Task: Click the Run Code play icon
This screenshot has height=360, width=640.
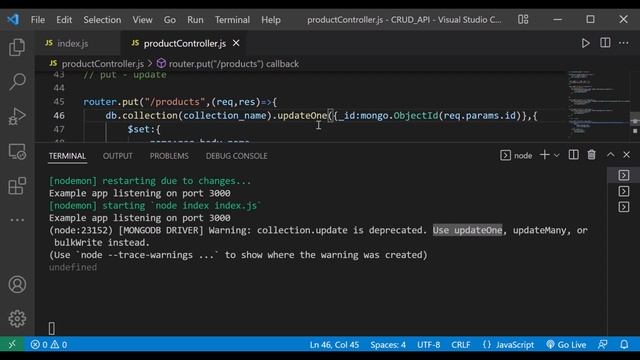Action: click(x=585, y=43)
